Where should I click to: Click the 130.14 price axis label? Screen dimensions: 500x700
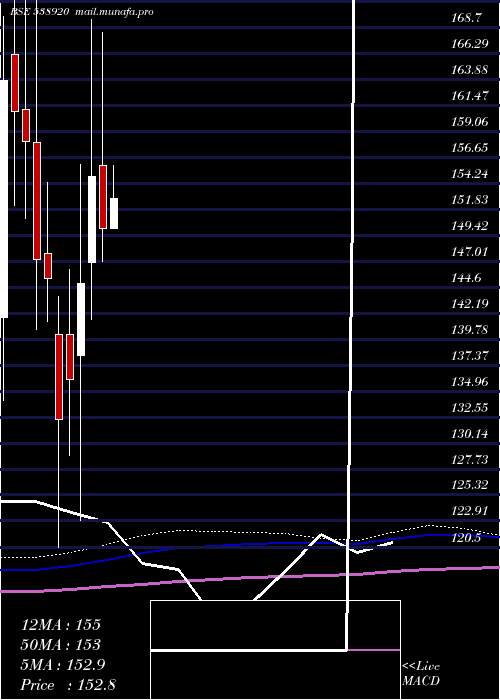470,433
